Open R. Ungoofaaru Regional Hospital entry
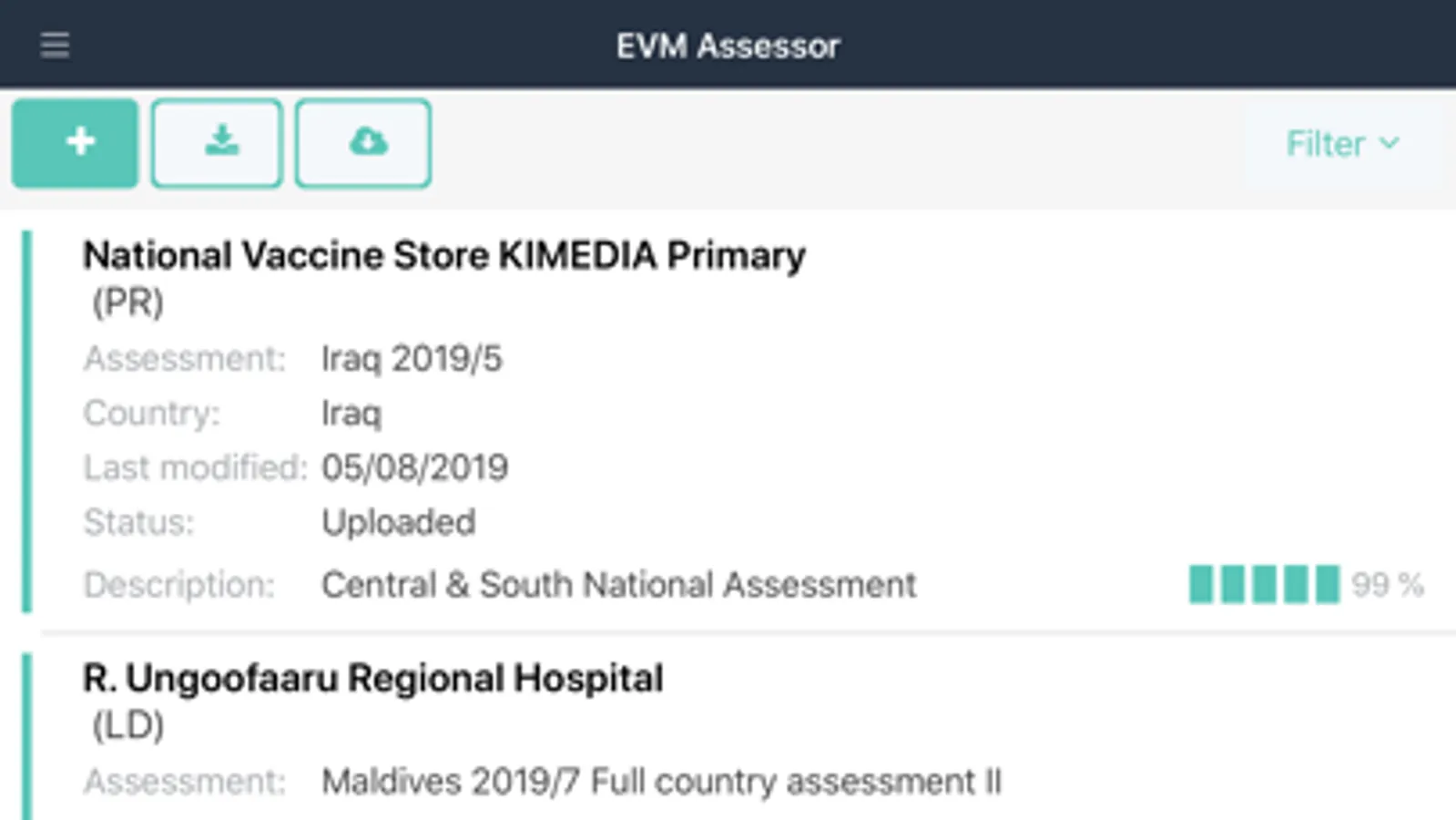 (372, 679)
